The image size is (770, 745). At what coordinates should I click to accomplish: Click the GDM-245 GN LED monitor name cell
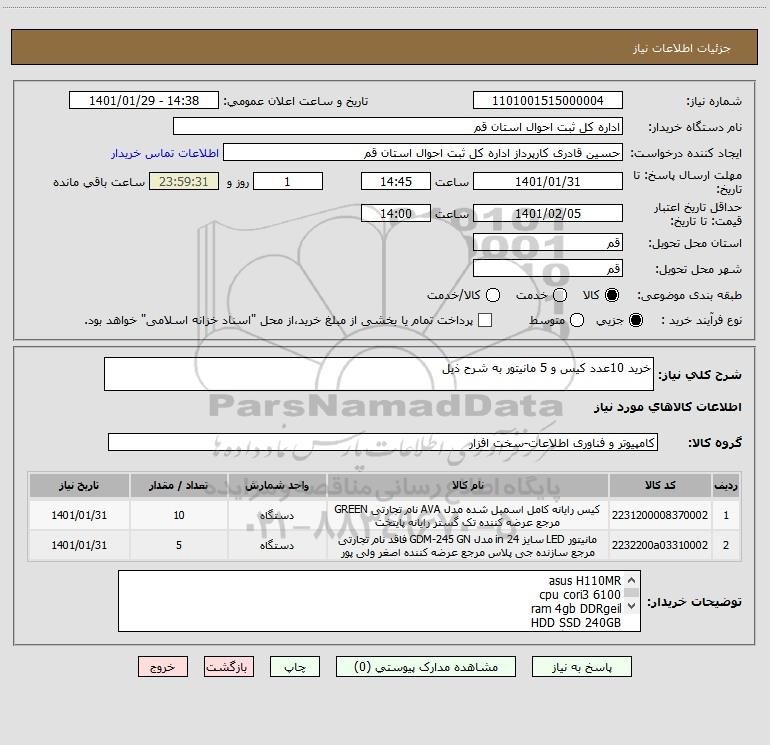pyautogui.click(x=468, y=546)
